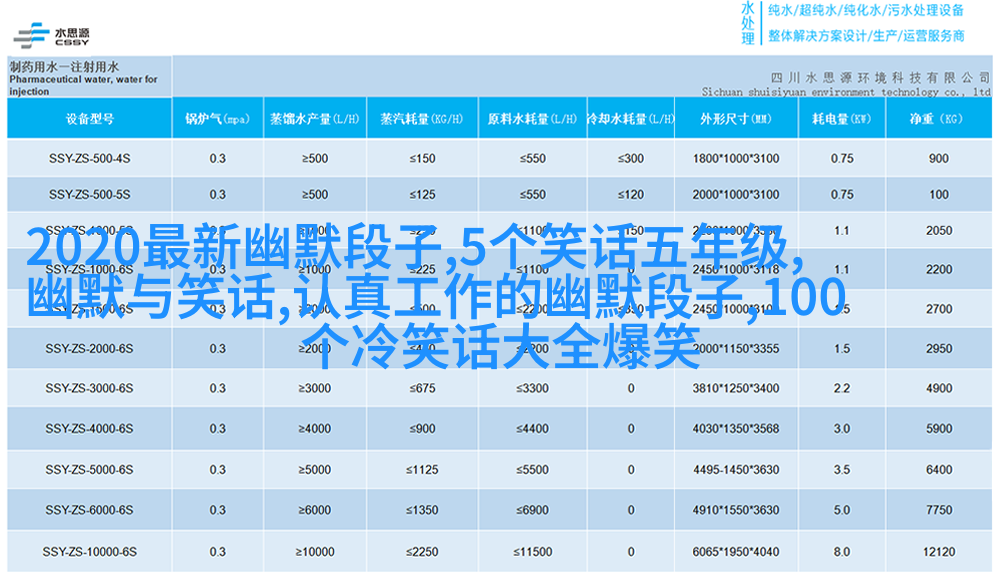Select the 锅炉压(mpa) column header

point(217,119)
